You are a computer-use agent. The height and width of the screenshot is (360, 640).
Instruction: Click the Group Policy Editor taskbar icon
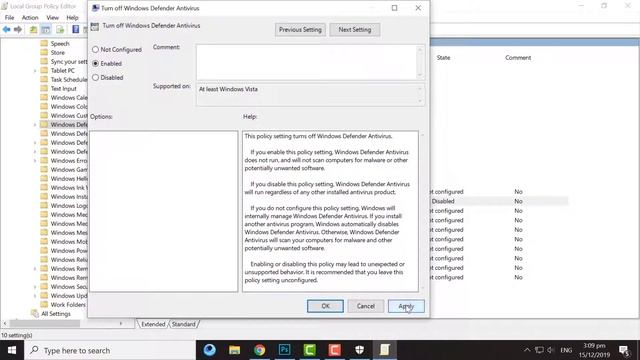384,350
